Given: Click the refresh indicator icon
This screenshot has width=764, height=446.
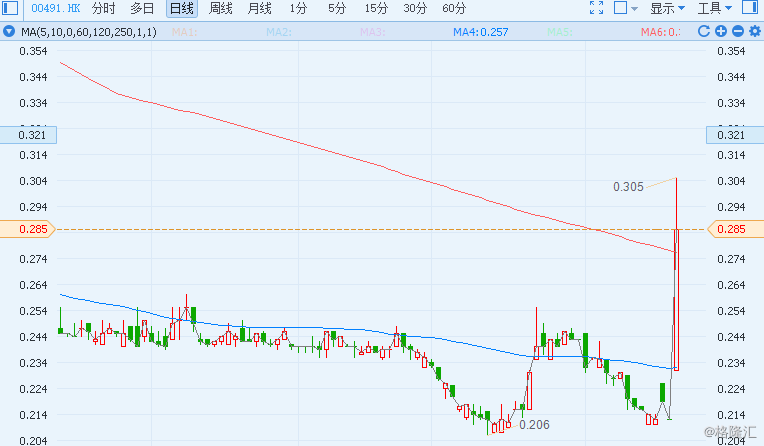Looking at the screenshot, I should click(704, 32).
